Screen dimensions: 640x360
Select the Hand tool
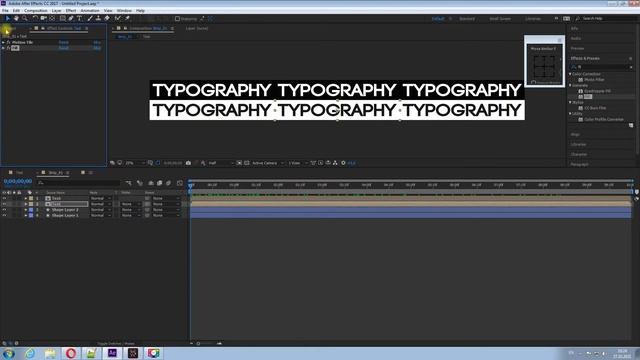[16, 18]
